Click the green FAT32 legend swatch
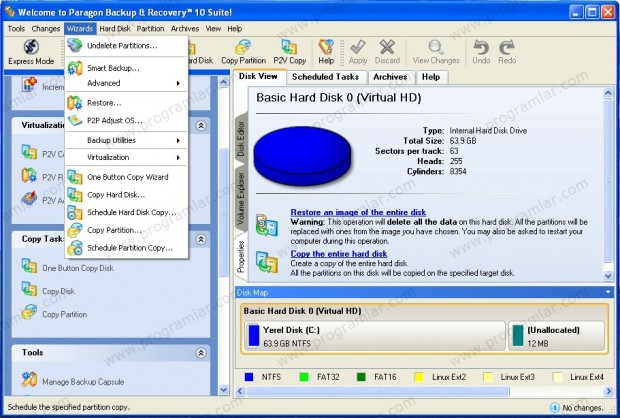This screenshot has width=620, height=418. (304, 377)
